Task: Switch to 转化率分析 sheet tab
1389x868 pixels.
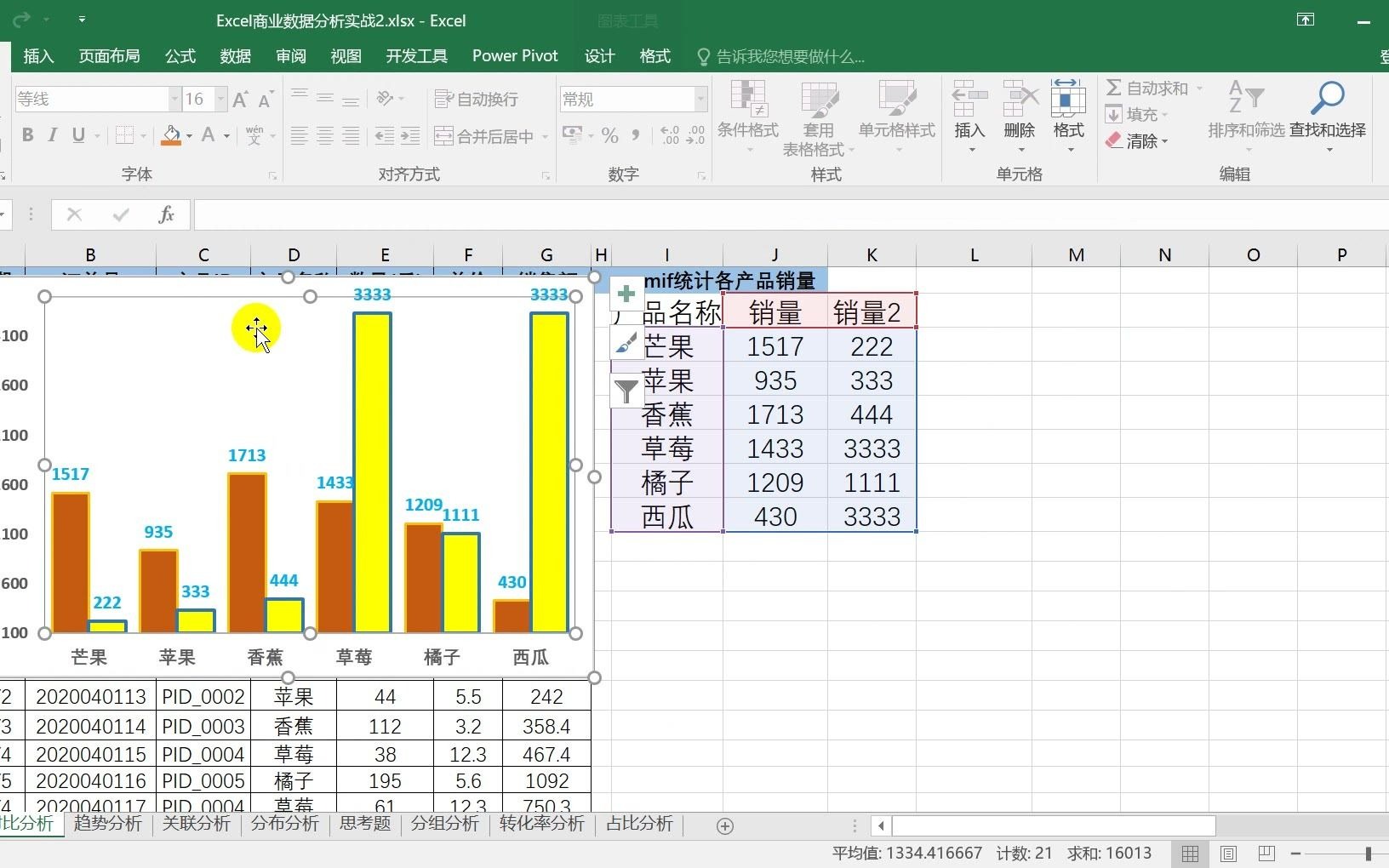Action: point(542,824)
